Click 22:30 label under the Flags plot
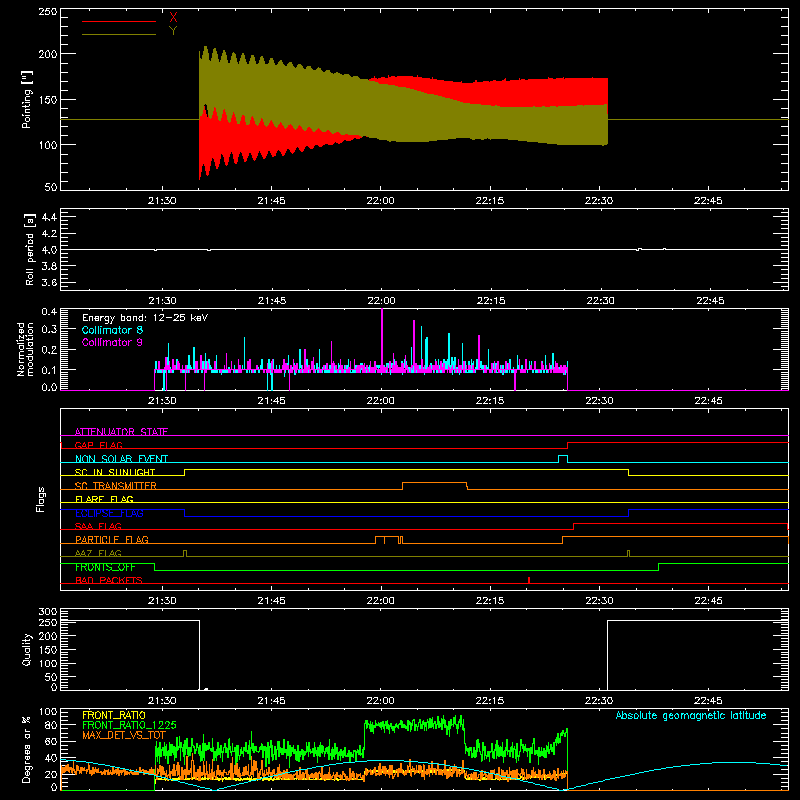This screenshot has width=800, height=800. (599, 601)
